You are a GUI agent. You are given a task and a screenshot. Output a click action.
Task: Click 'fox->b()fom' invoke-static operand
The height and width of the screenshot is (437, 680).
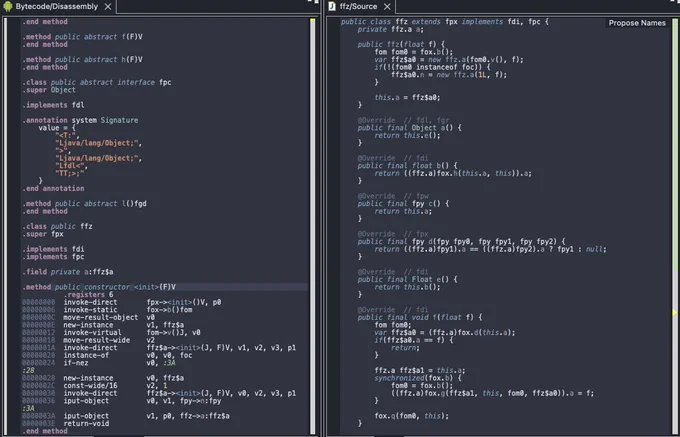(x=170, y=310)
